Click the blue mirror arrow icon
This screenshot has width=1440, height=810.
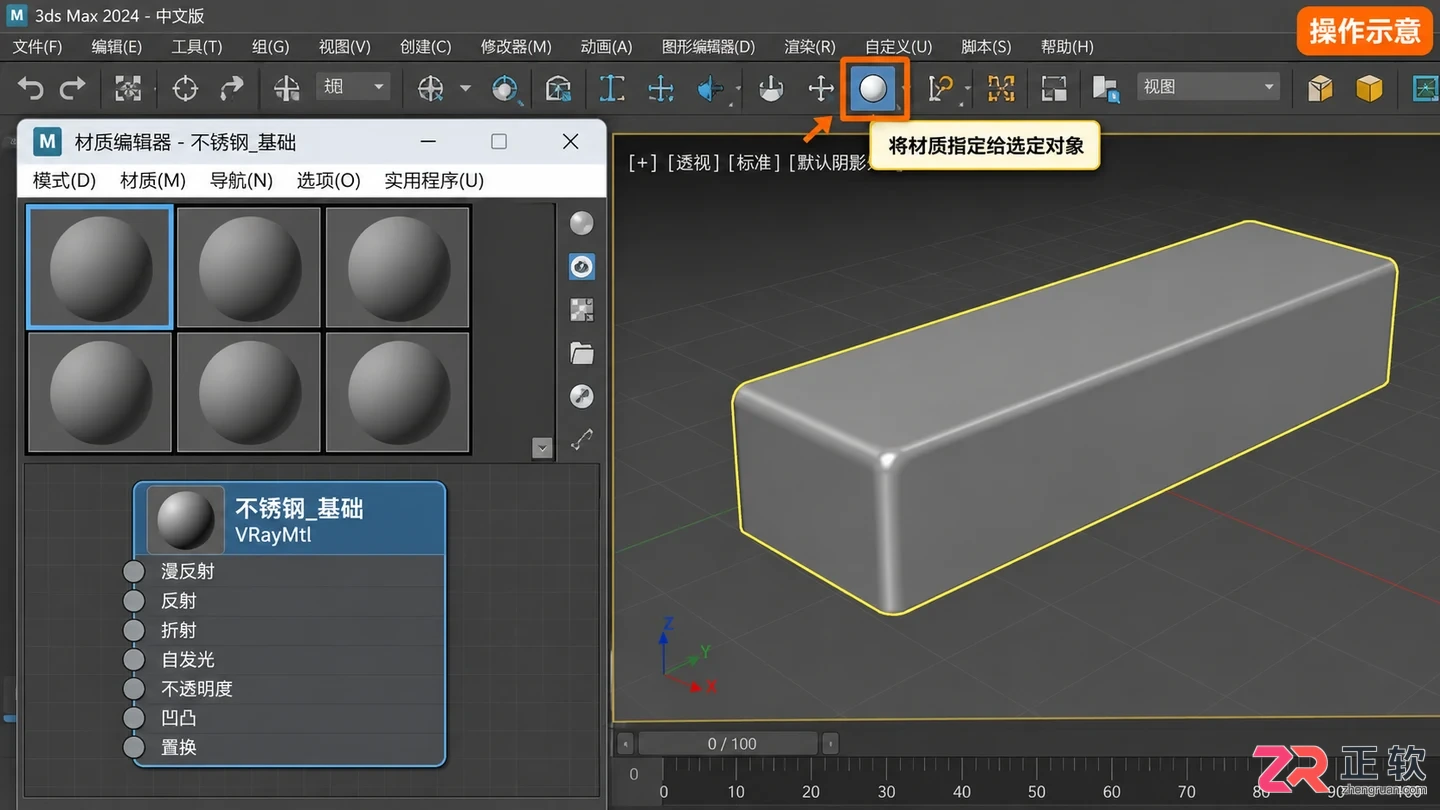pos(711,89)
